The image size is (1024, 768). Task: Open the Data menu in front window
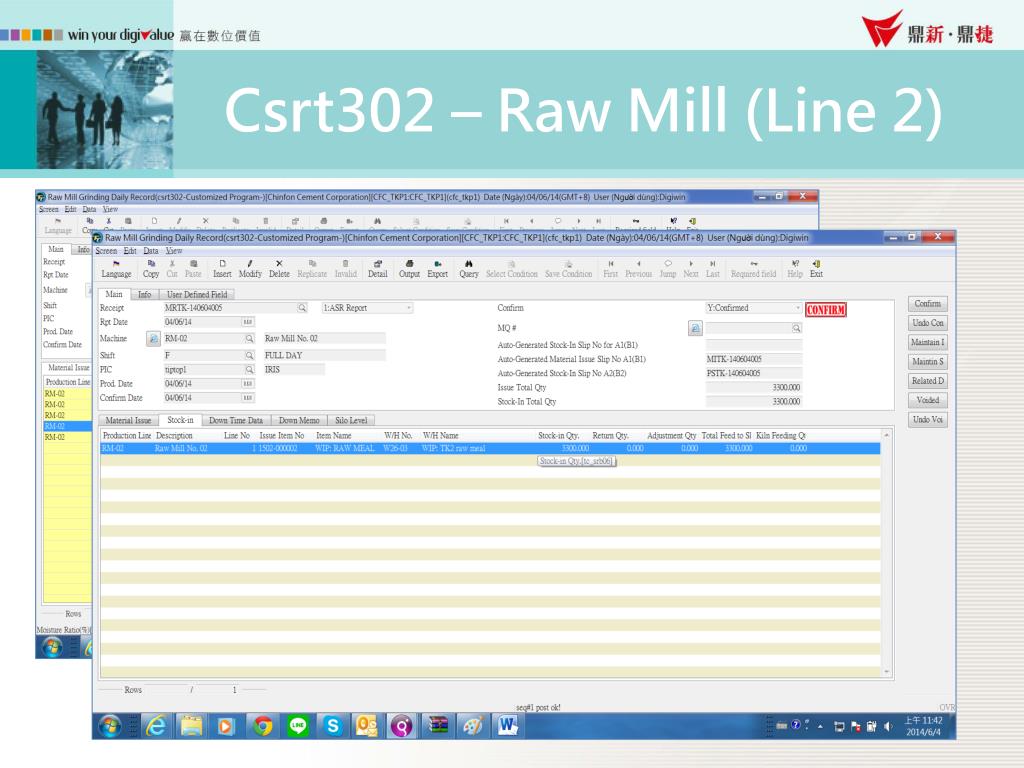click(151, 251)
